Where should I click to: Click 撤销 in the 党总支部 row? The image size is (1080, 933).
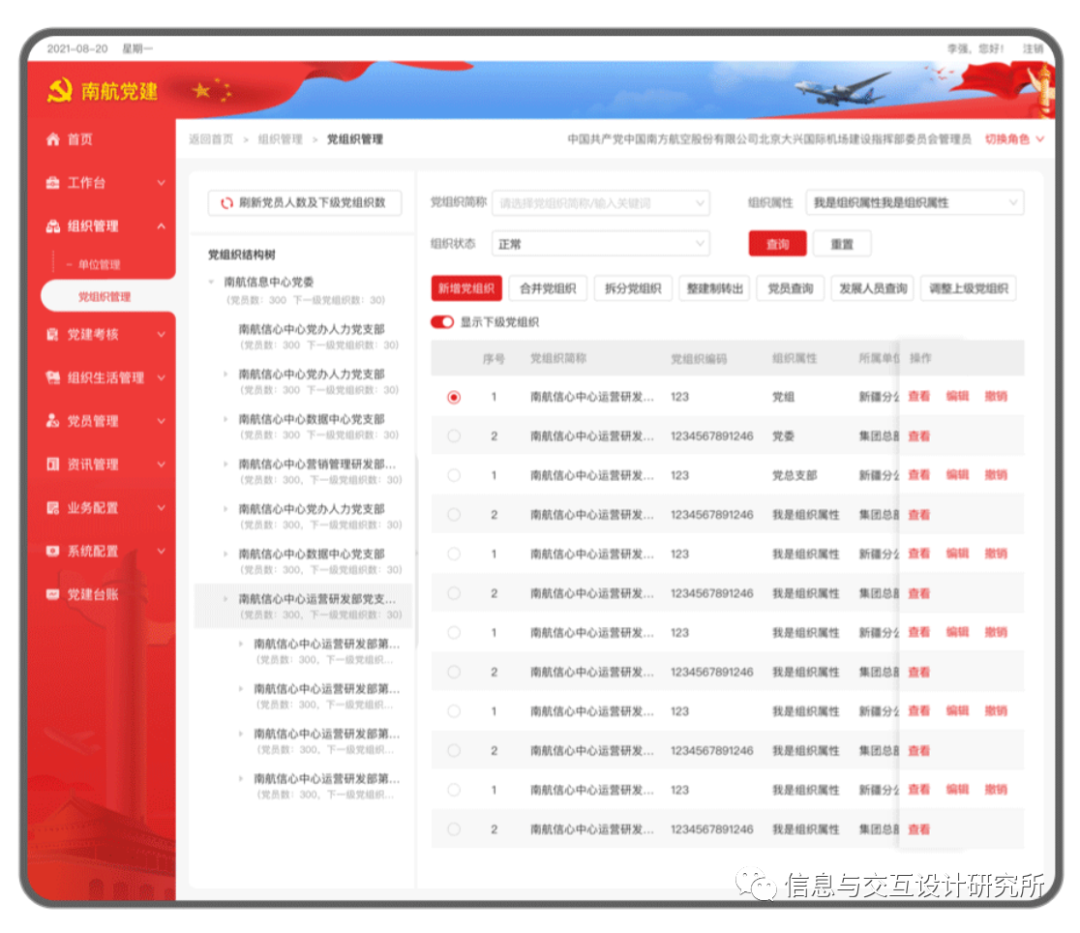(996, 475)
